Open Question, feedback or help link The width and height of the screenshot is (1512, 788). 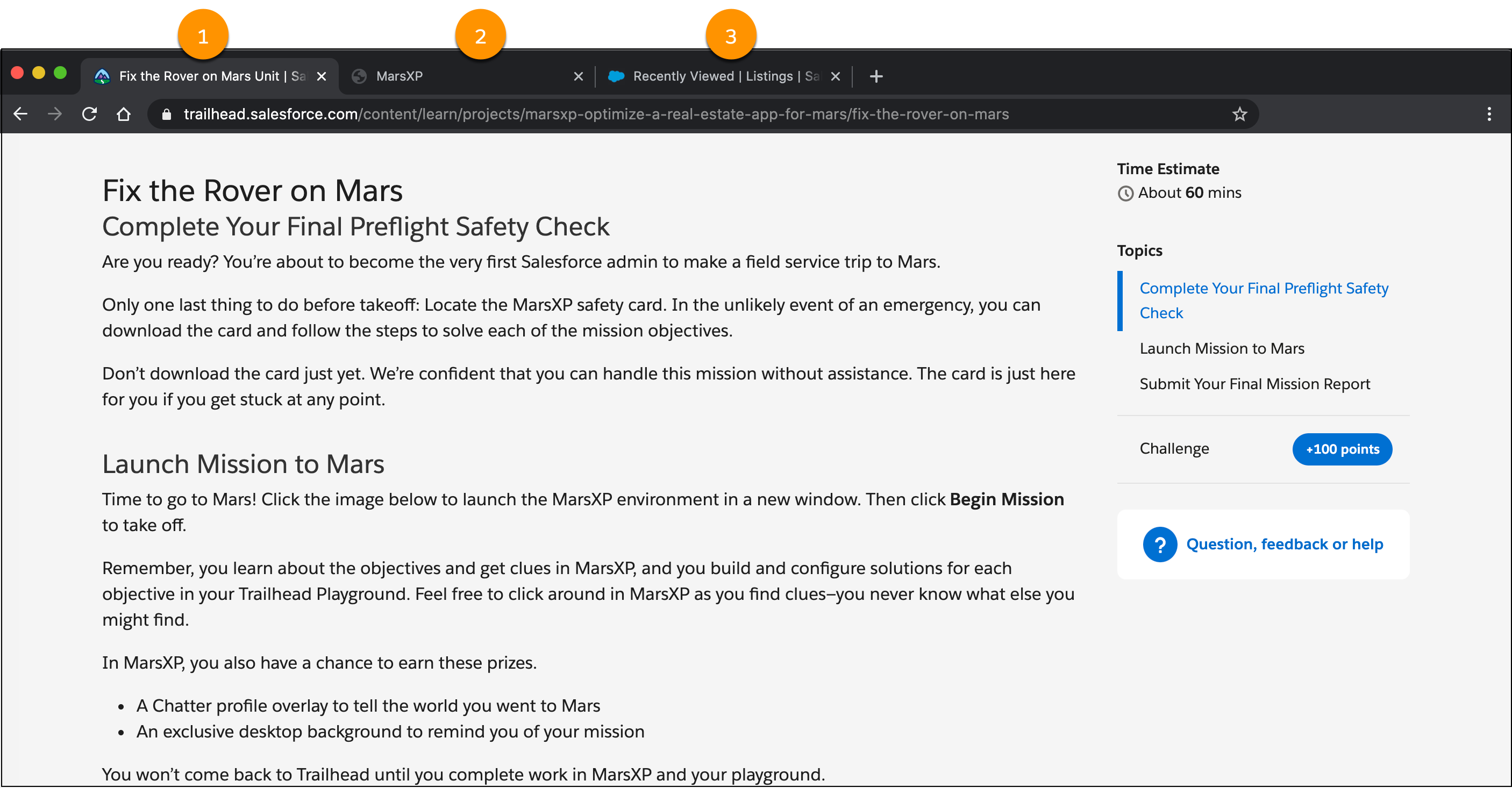[x=1284, y=544]
